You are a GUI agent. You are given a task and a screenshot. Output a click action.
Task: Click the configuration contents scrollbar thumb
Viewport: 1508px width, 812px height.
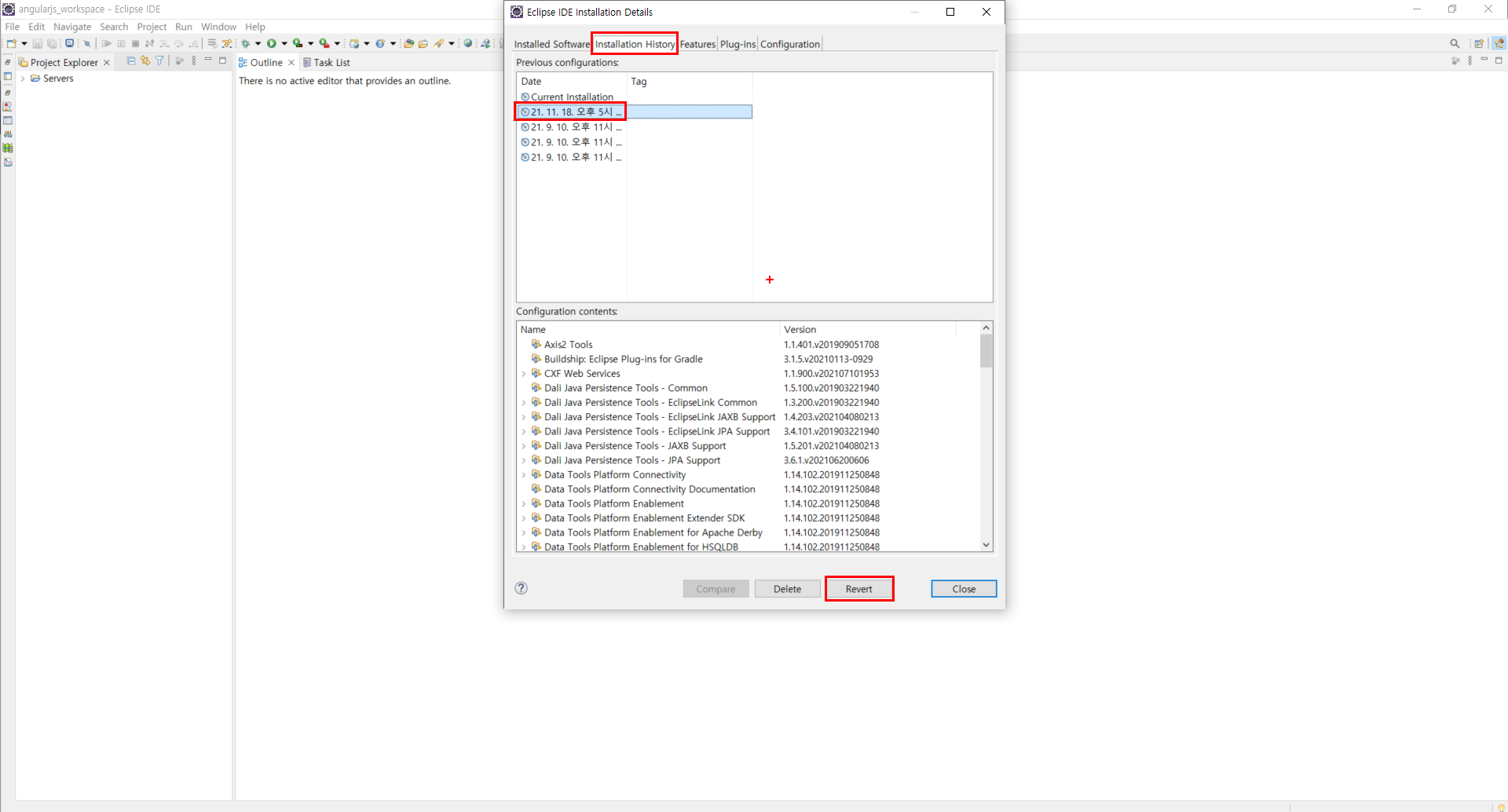pos(986,351)
